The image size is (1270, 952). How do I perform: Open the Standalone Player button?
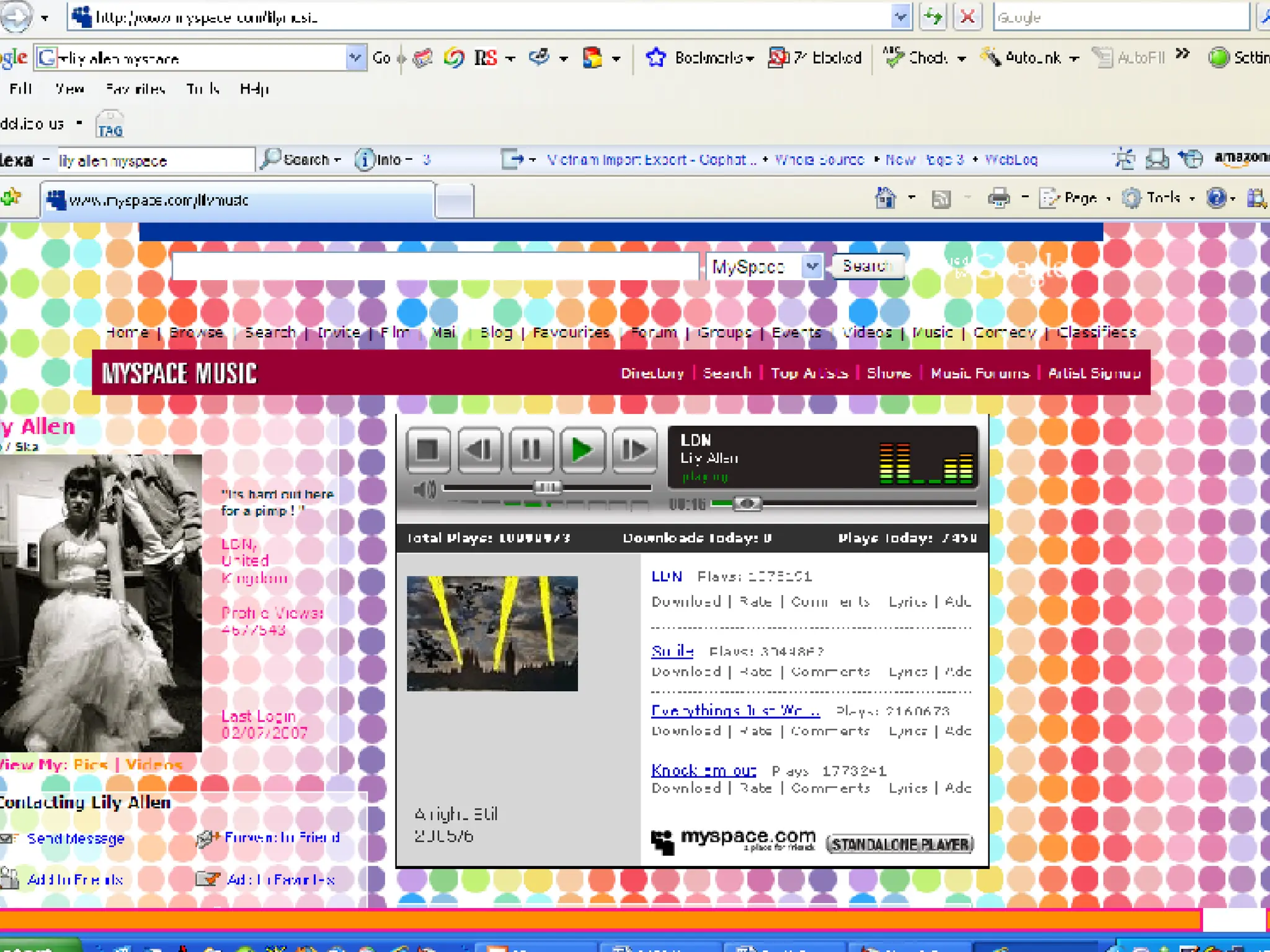tap(900, 844)
